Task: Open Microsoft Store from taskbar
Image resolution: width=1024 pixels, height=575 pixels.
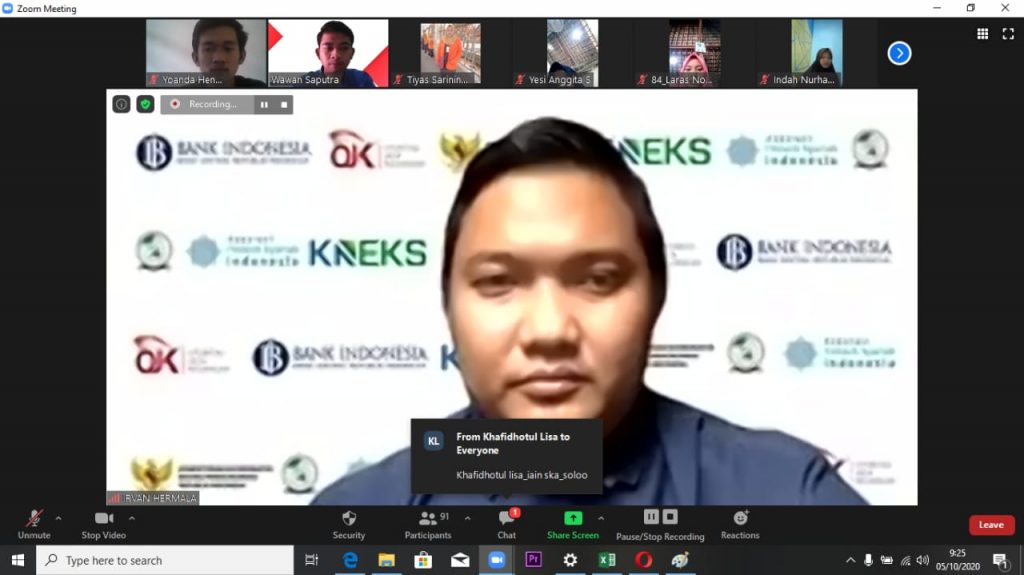Action: tap(423, 560)
